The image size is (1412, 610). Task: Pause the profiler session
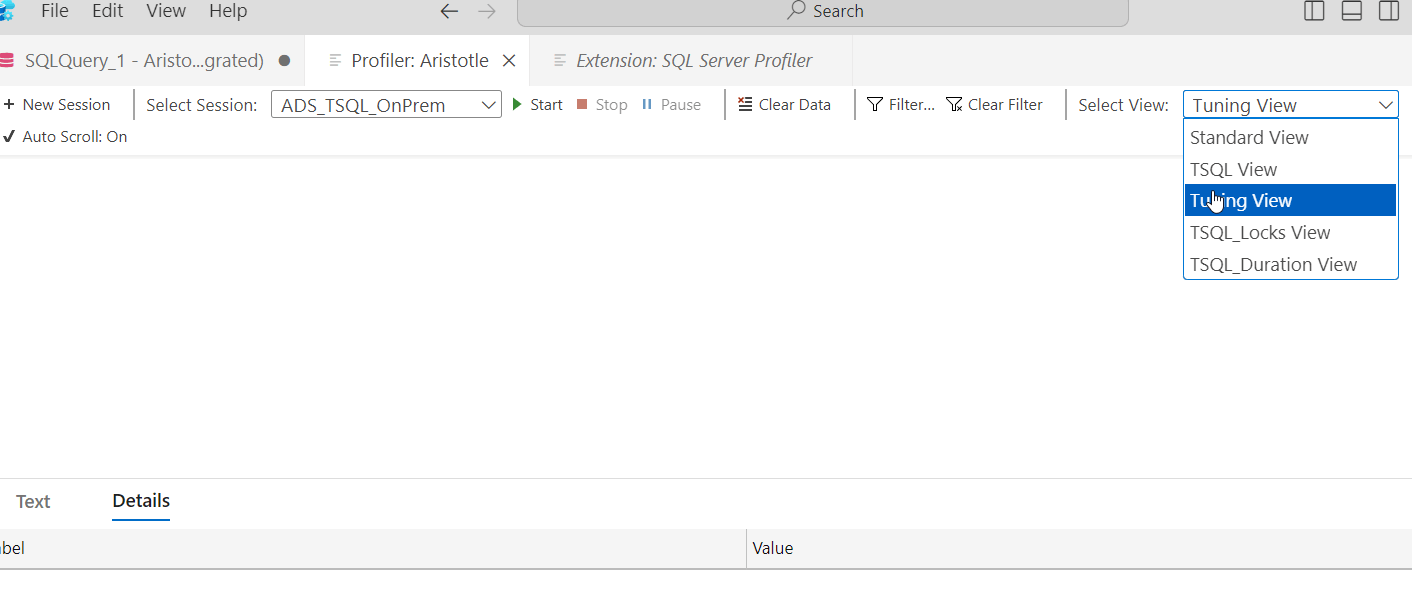click(x=671, y=105)
